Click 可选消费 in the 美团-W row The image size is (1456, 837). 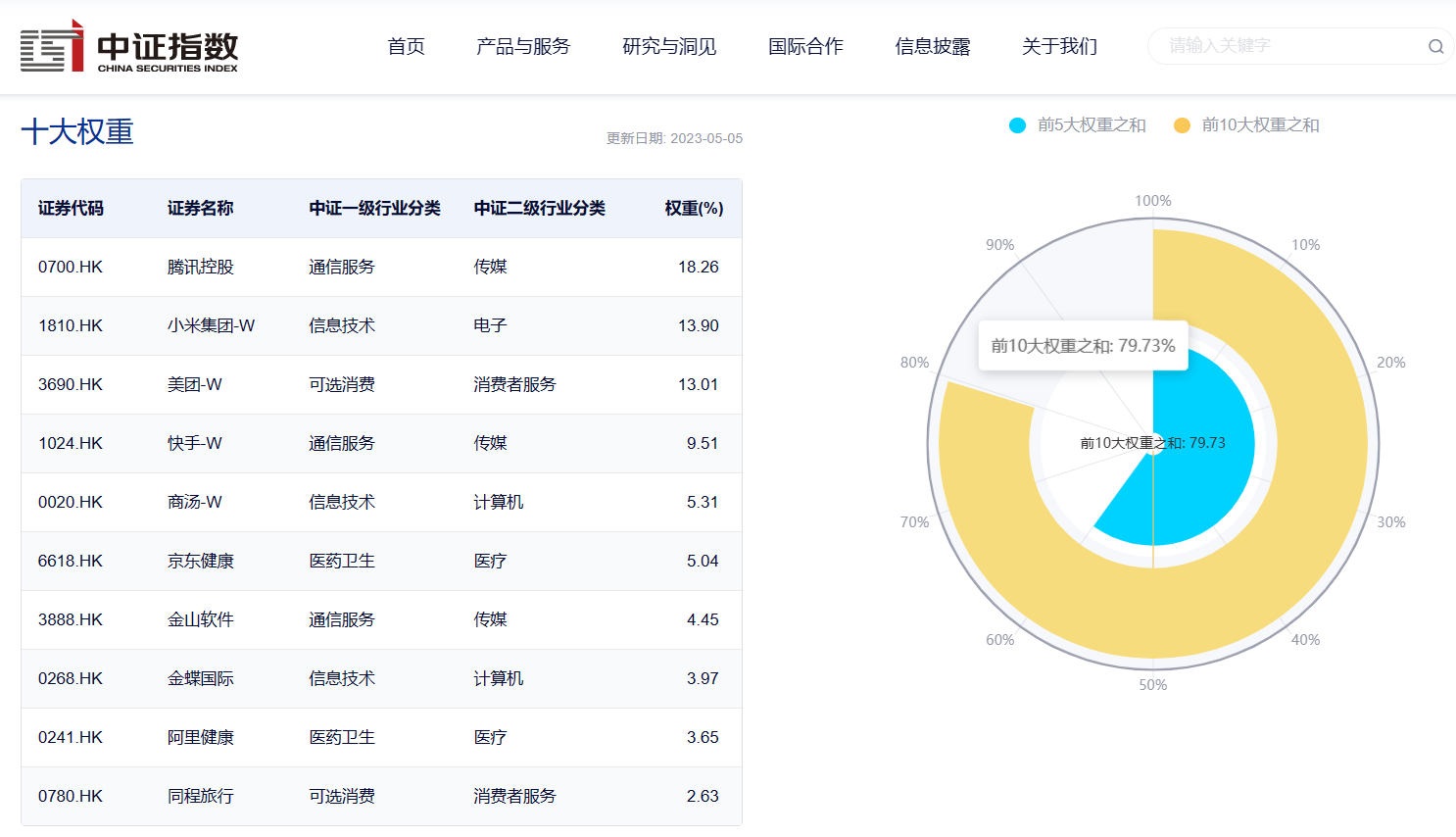coord(342,384)
